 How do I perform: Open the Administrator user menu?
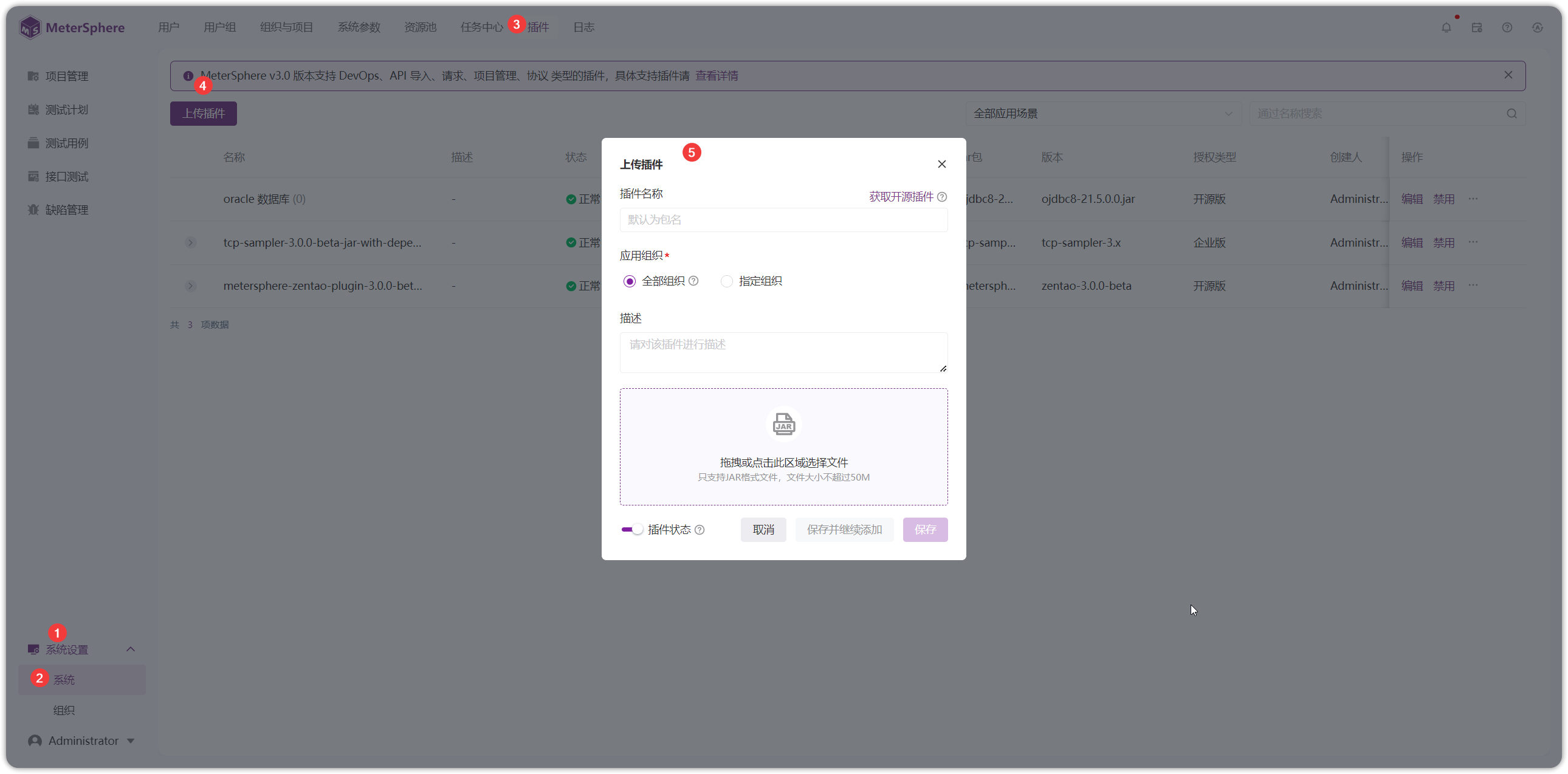point(81,741)
